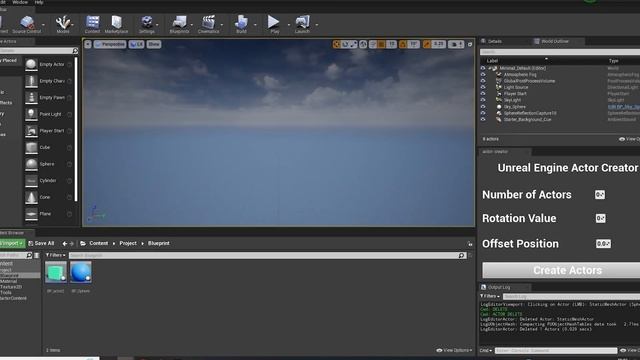
Task: Toggle scale snapping in the viewport
Action: (427, 44)
